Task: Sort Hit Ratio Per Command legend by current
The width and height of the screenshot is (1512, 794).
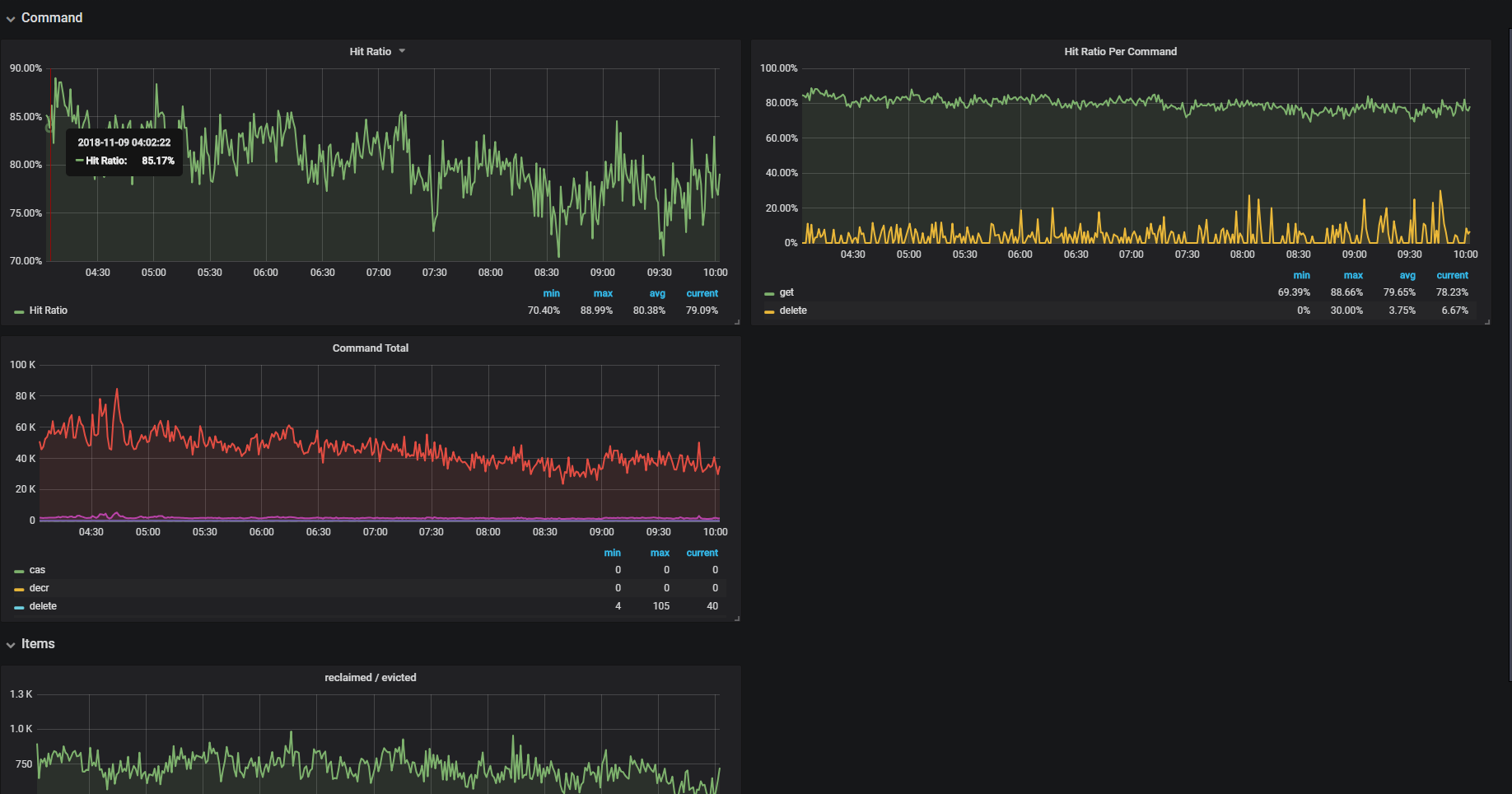Action: pos(1452,275)
